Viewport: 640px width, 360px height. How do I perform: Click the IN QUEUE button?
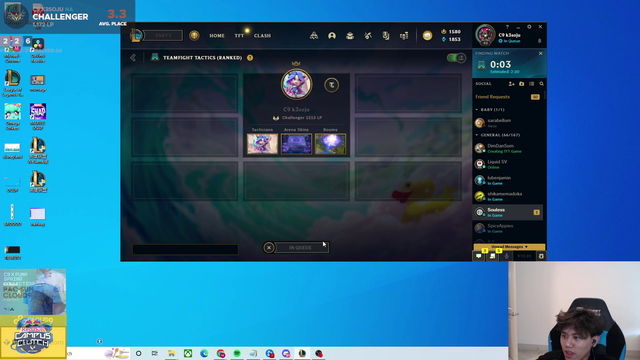coord(301,247)
